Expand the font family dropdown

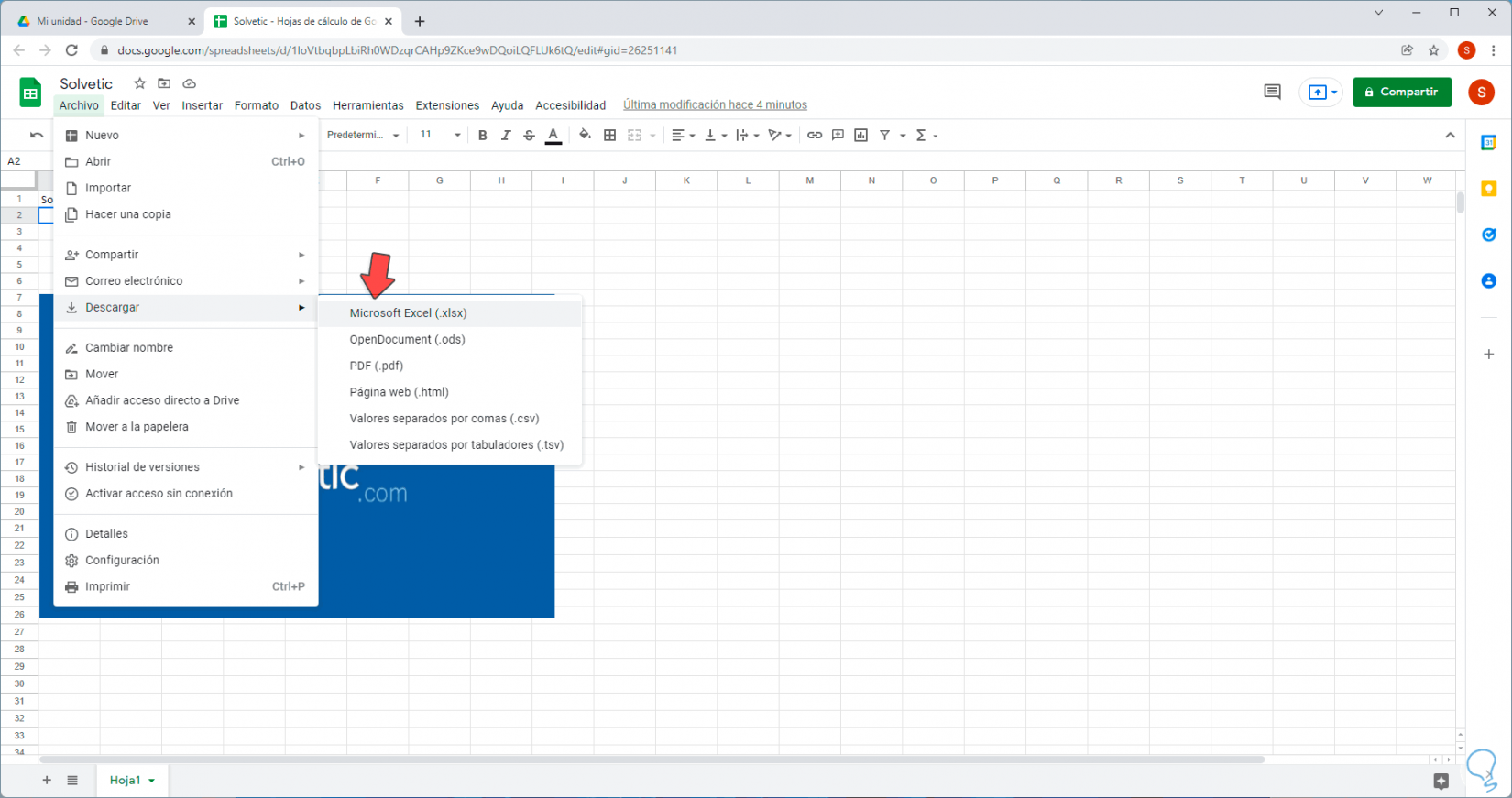[364, 136]
